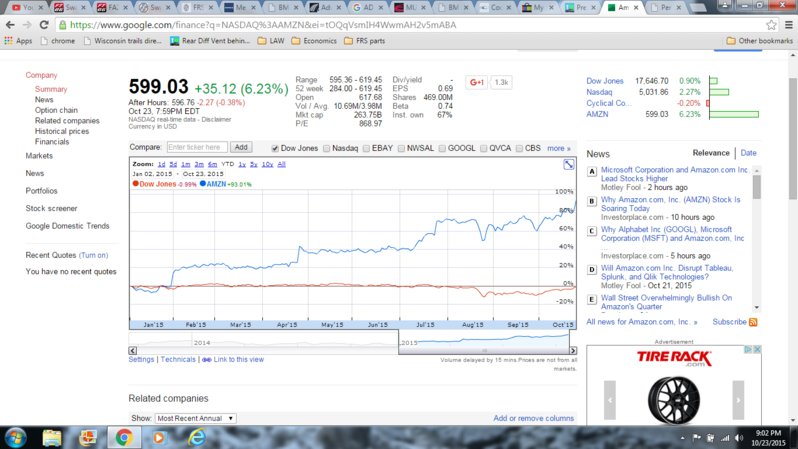Open the Windows Start menu
The width and height of the screenshot is (798, 449).
click(x=15, y=438)
